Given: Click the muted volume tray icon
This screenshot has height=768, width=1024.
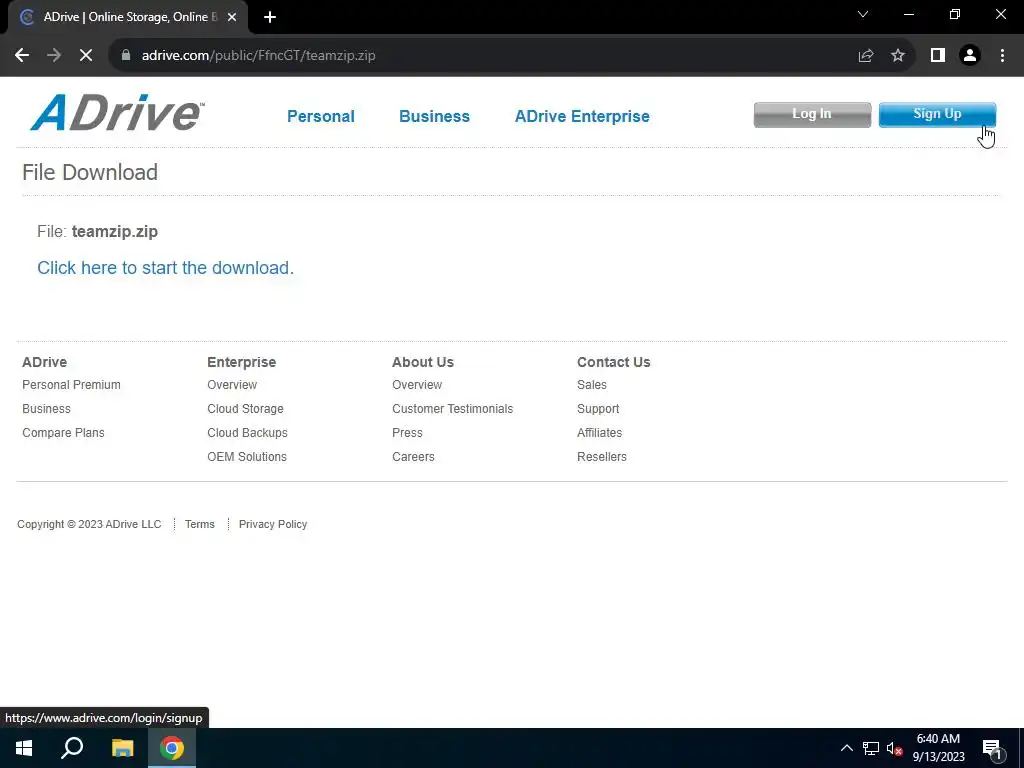Looking at the screenshot, I should (894, 749).
